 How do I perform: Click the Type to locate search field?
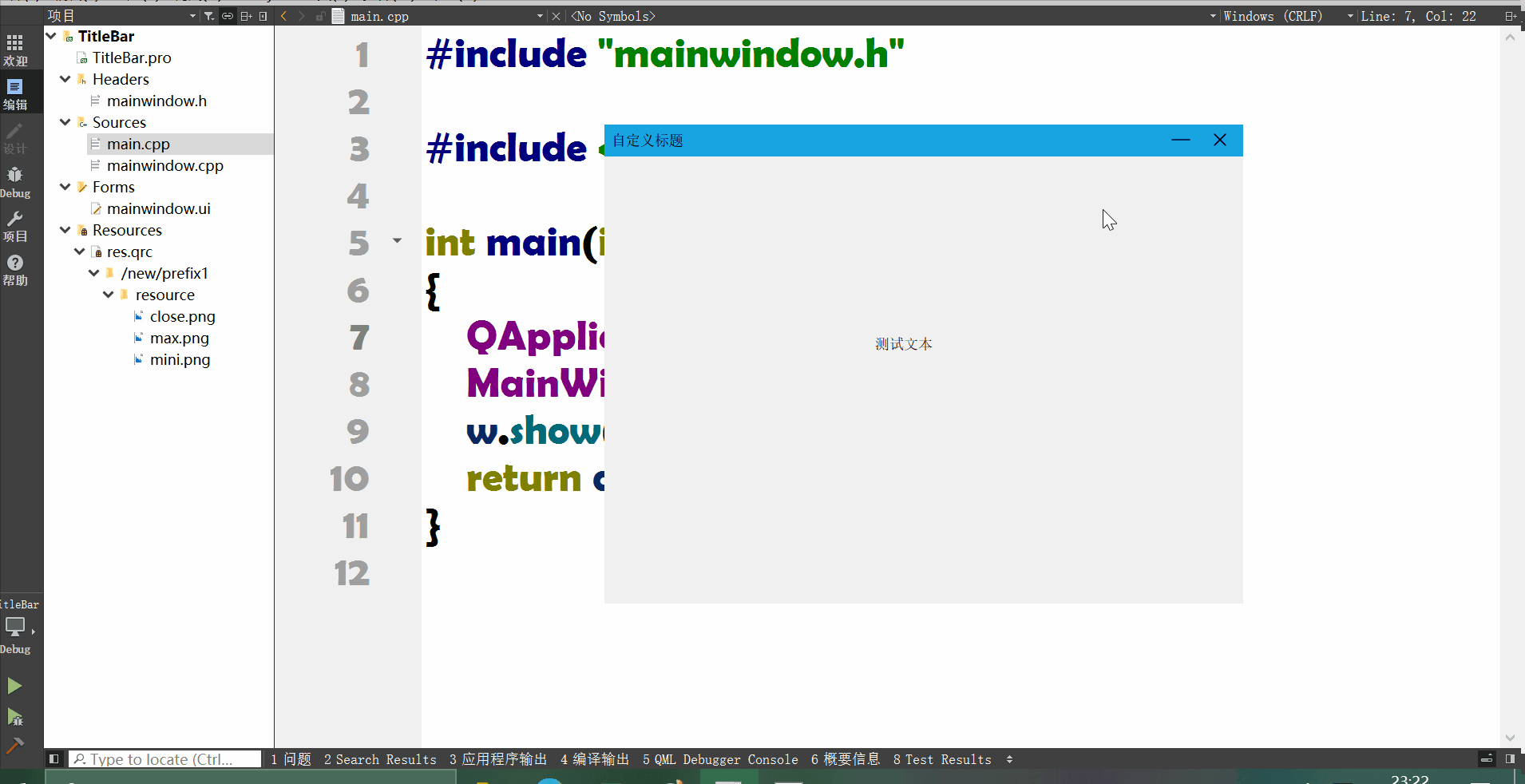click(x=165, y=759)
